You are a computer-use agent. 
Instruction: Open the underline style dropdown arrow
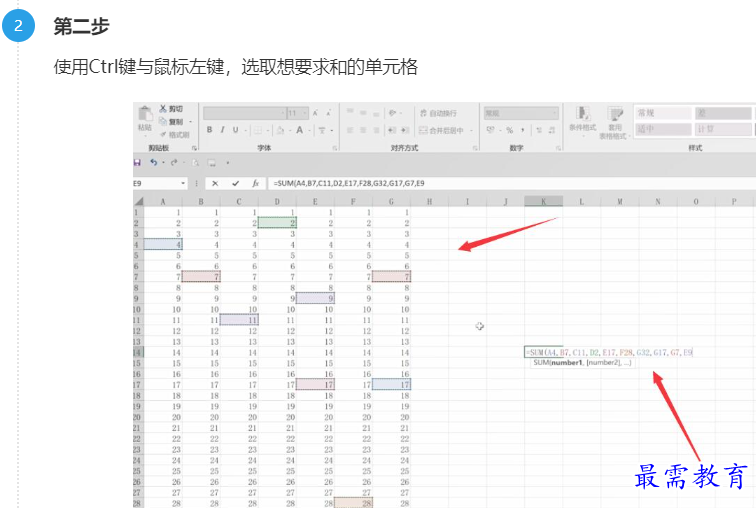pyautogui.click(x=245, y=130)
